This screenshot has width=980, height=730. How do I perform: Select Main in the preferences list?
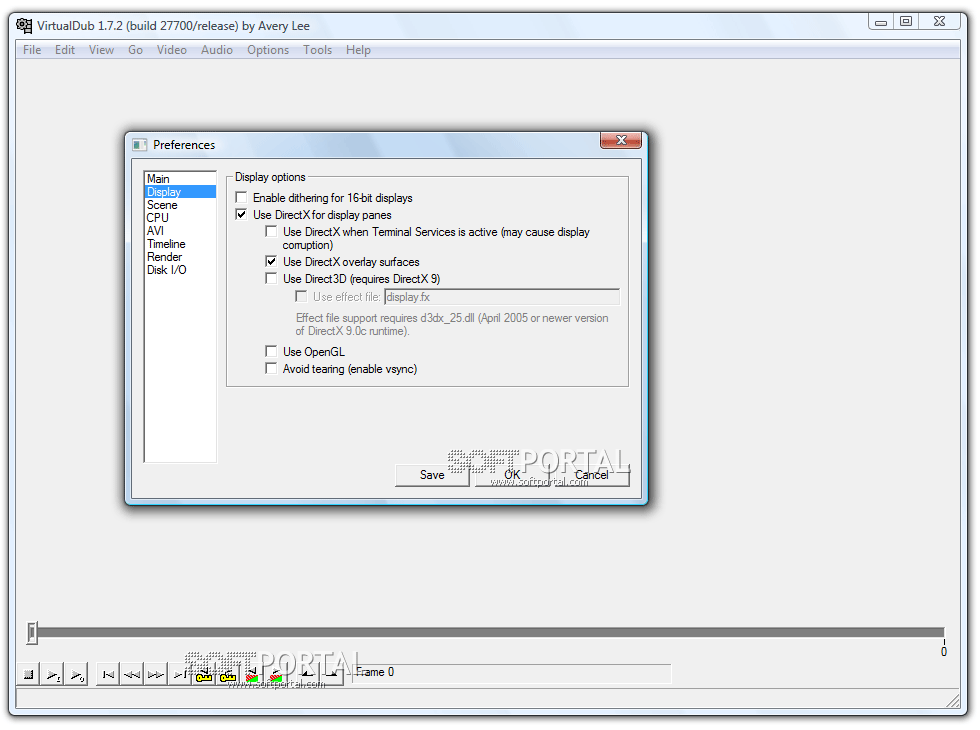180,179
